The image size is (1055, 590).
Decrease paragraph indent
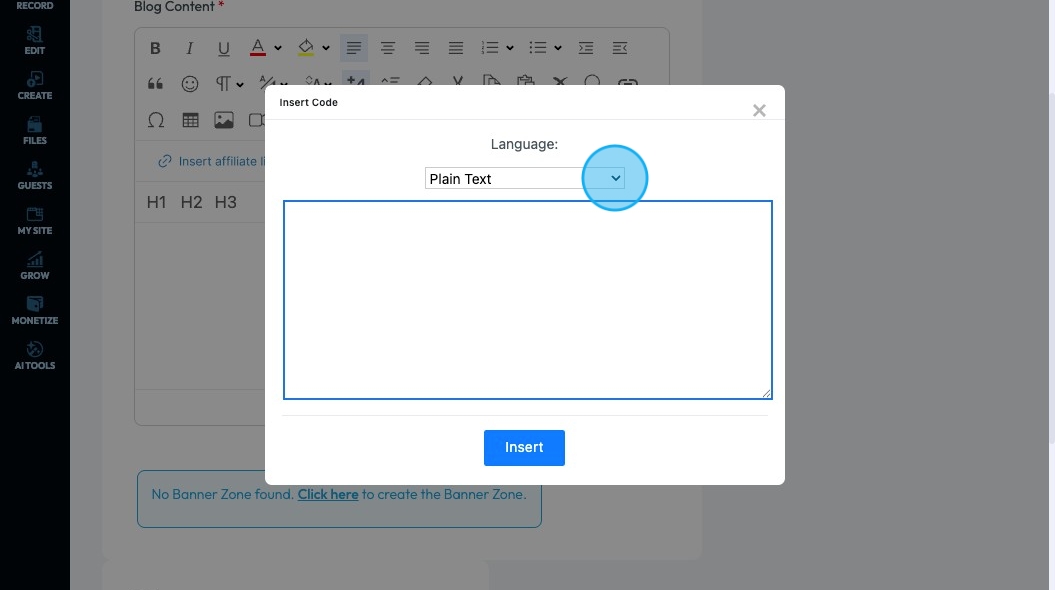point(620,48)
